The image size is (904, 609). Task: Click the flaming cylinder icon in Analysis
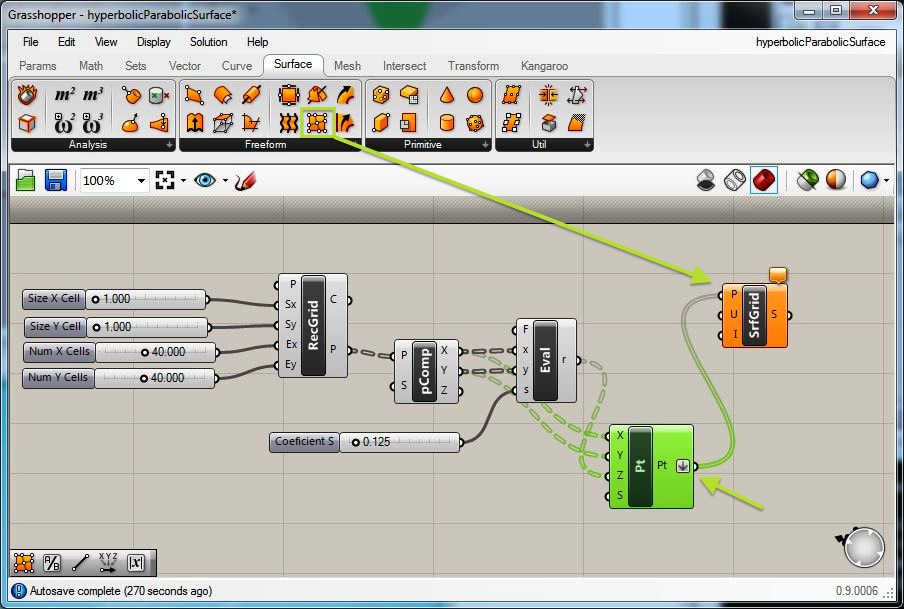[27, 95]
